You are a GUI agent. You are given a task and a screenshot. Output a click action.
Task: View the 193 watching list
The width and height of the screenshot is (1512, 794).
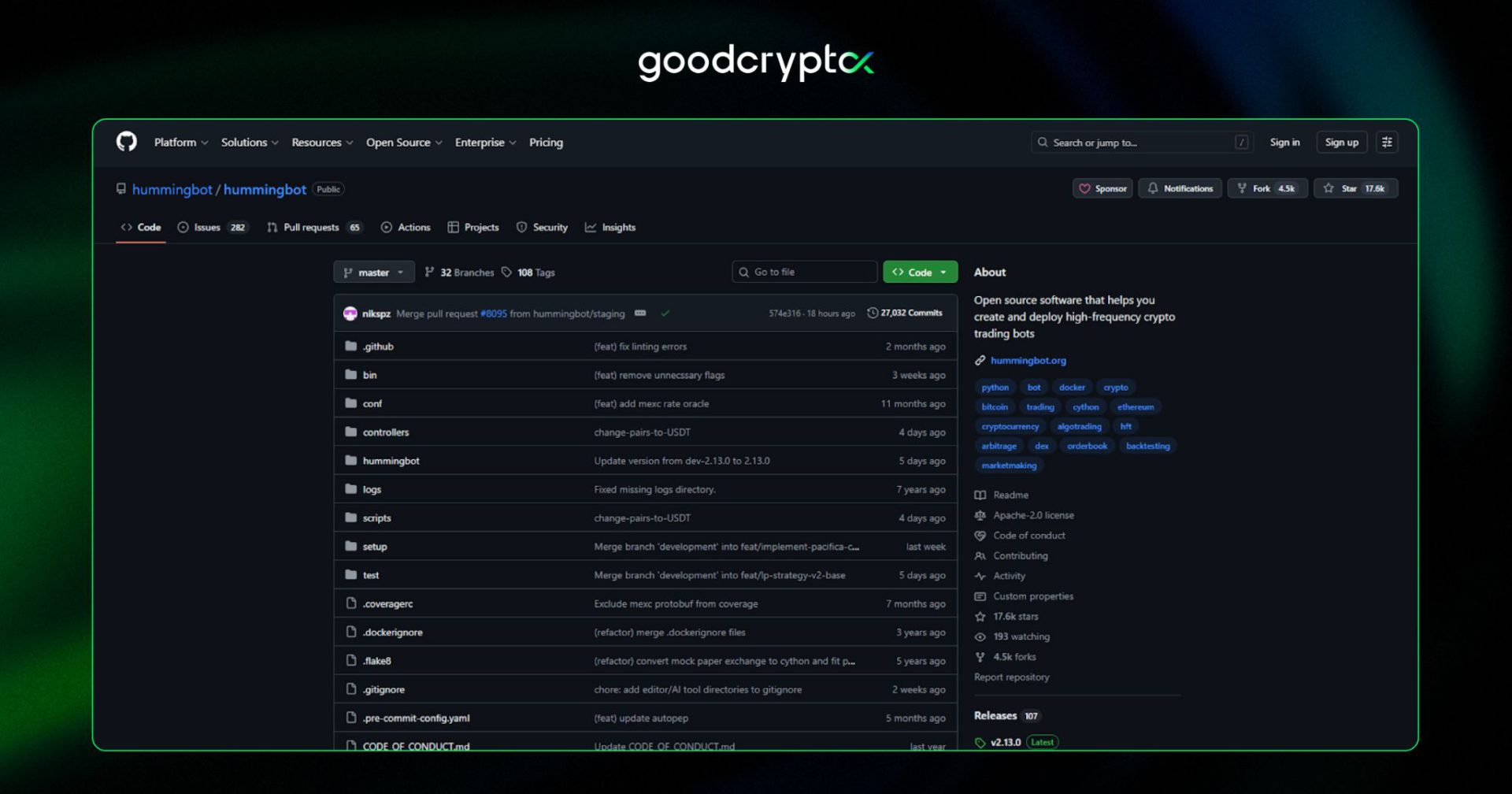click(1021, 637)
